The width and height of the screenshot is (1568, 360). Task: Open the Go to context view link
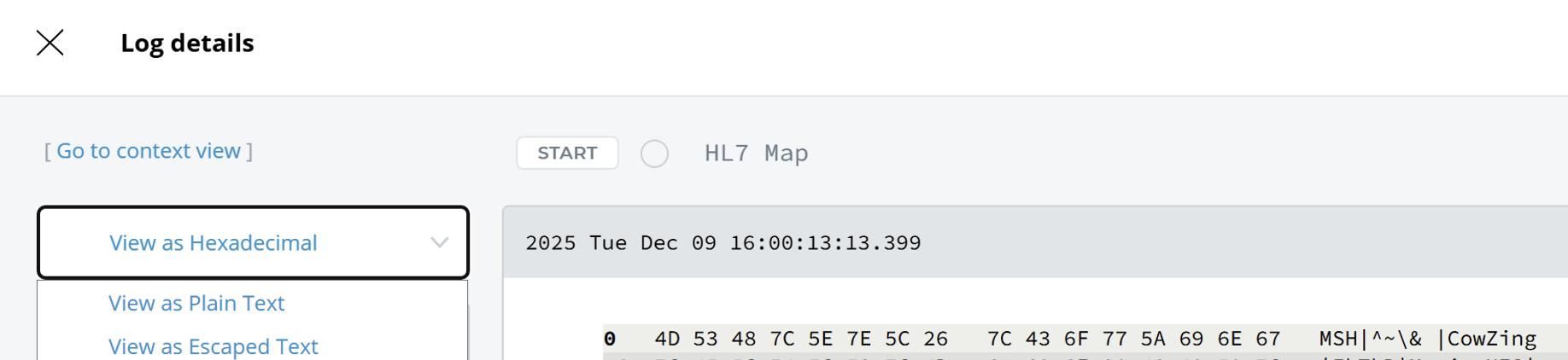(149, 151)
